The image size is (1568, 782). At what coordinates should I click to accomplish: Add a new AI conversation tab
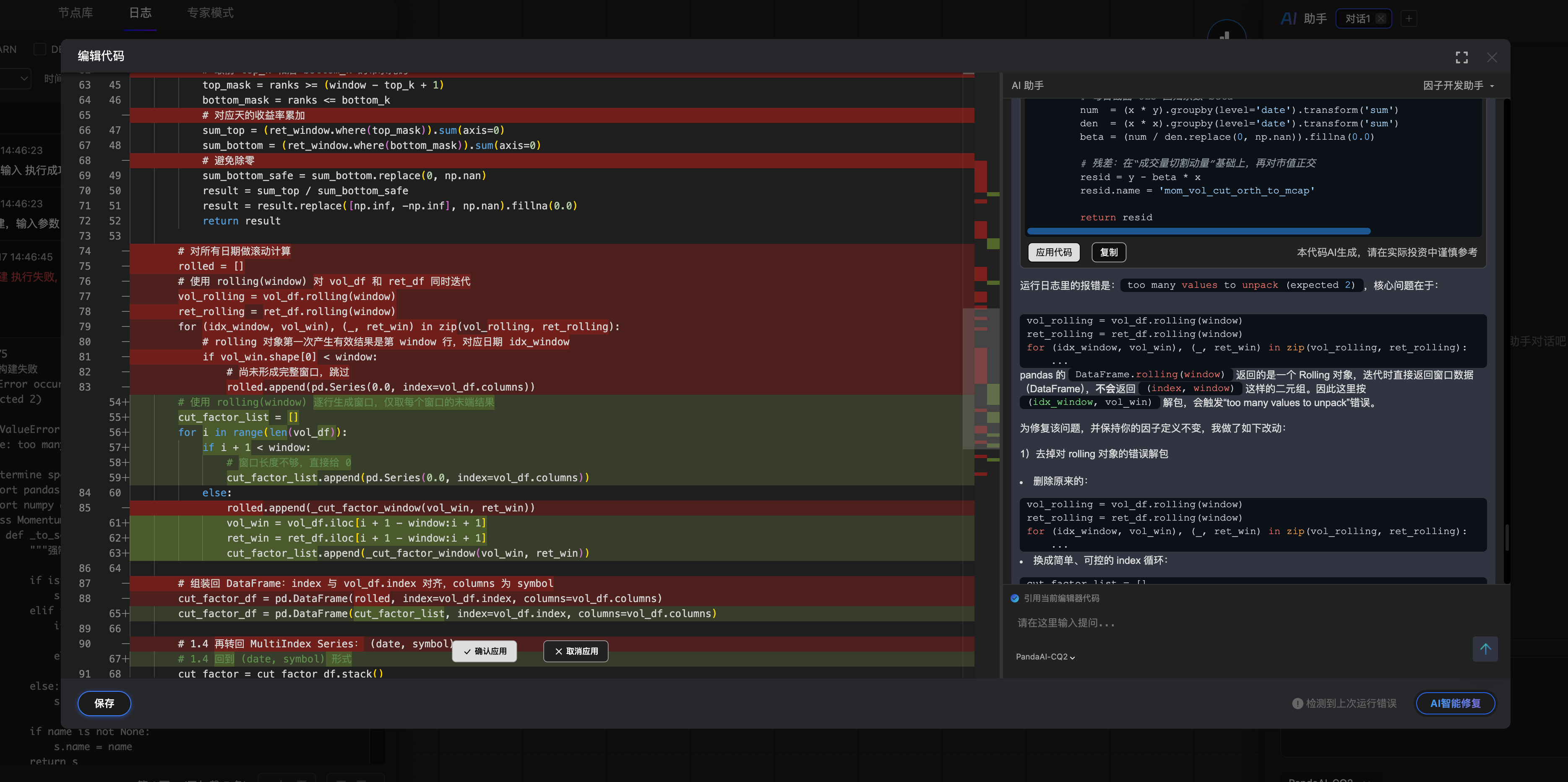(x=1409, y=18)
